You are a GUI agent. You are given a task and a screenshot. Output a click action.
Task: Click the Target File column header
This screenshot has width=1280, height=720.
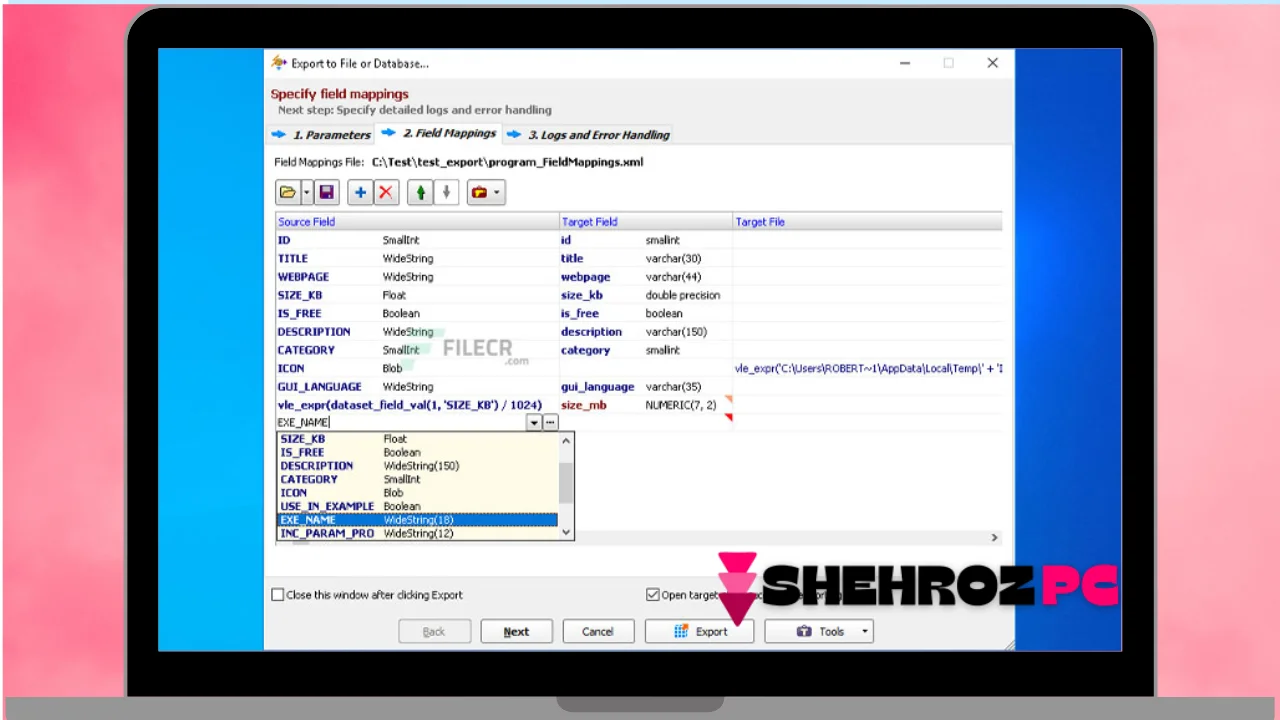pyautogui.click(x=867, y=222)
